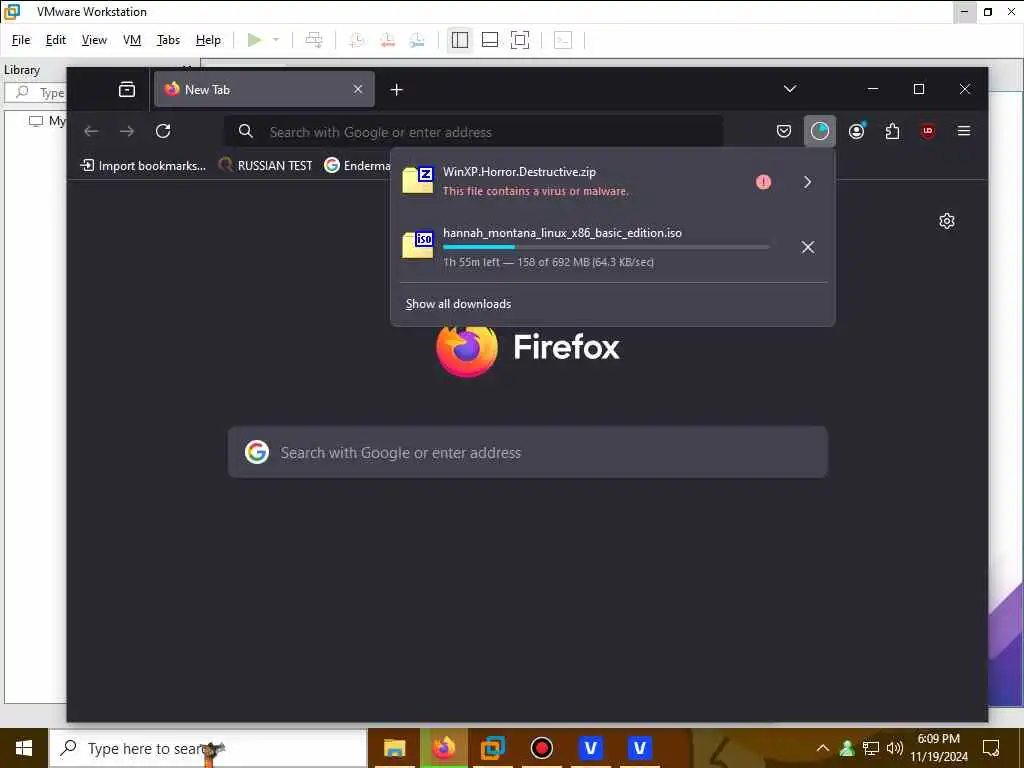Screen dimensions: 1024x768
Task: Open the RUSSIAN TEST bookmark
Action: click(265, 166)
